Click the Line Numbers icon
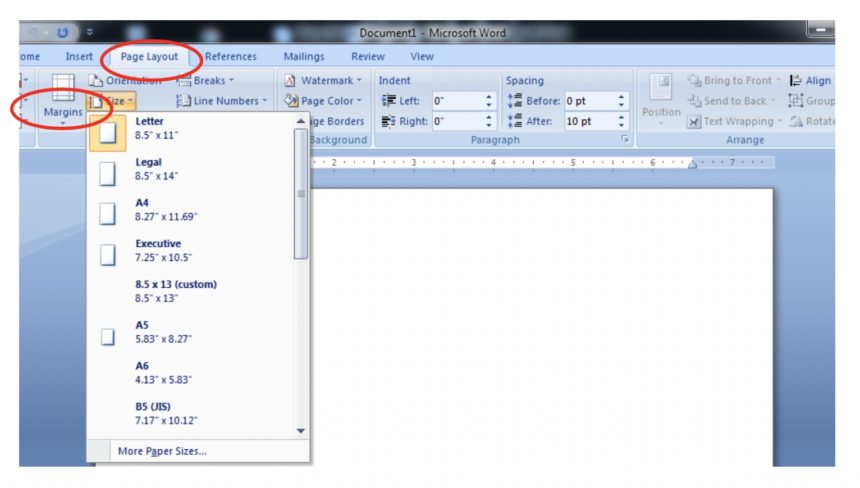Viewport: 860px width, 488px height. click(x=183, y=101)
